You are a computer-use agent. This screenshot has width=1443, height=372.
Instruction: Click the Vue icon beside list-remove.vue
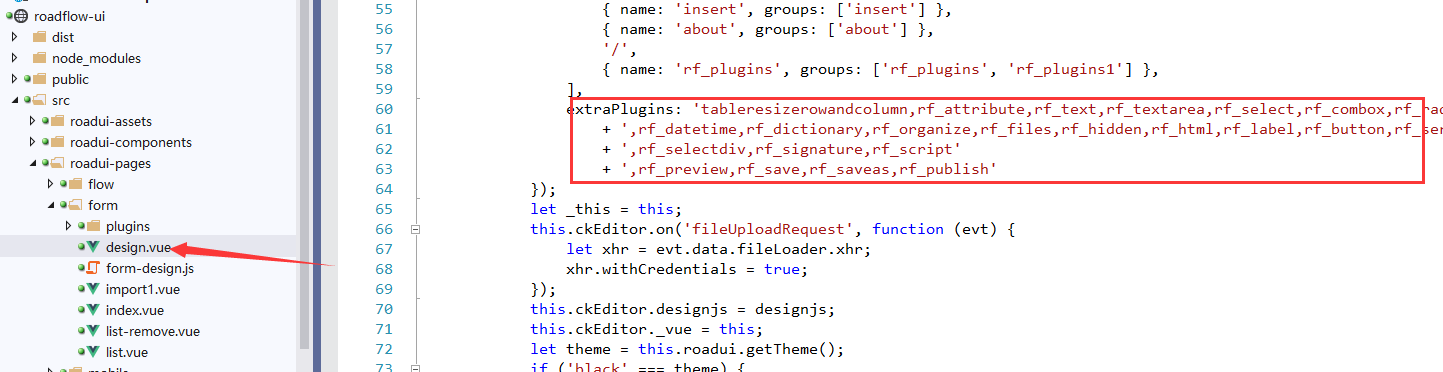pyautogui.click(x=93, y=331)
